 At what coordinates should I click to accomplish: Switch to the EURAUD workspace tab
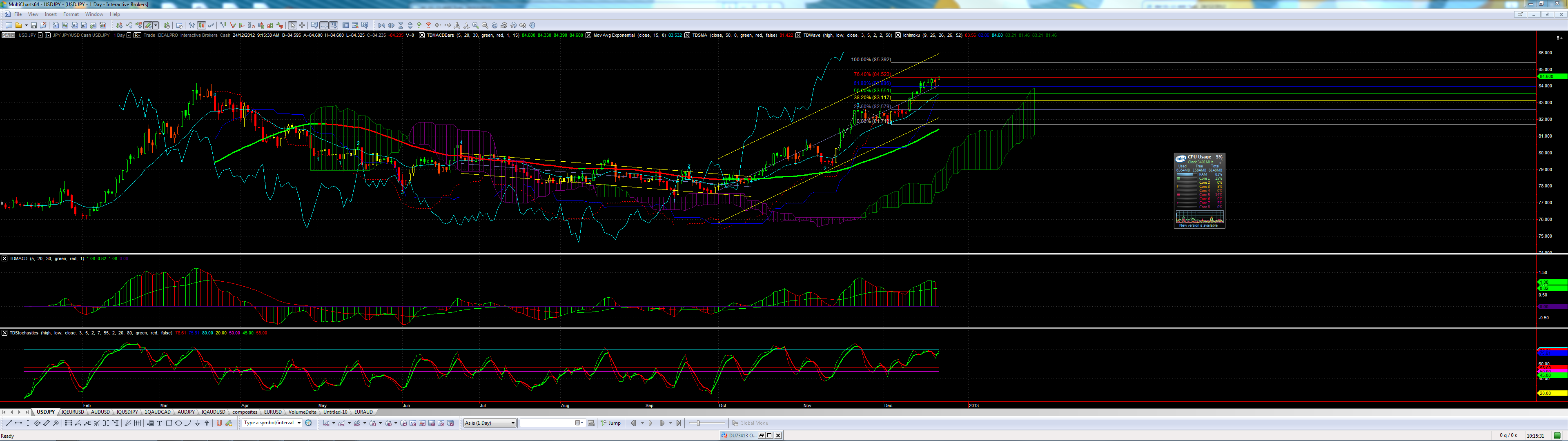[363, 412]
